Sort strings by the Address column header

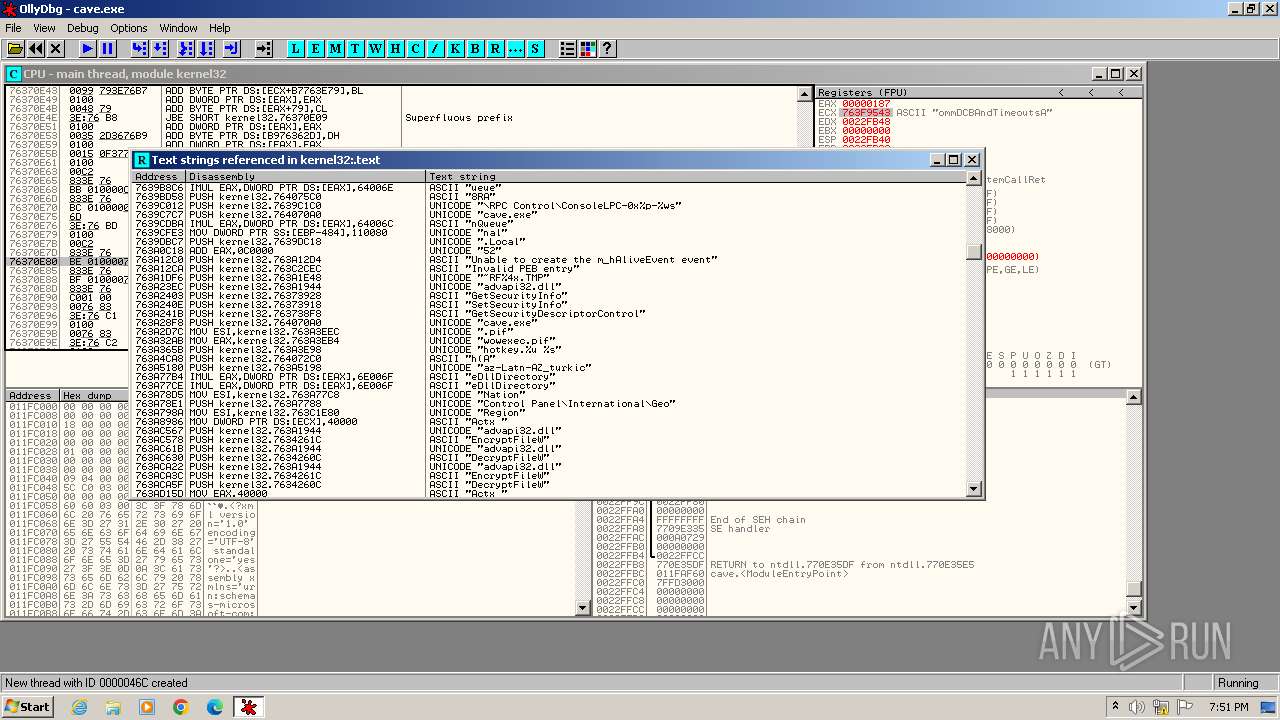(159, 176)
